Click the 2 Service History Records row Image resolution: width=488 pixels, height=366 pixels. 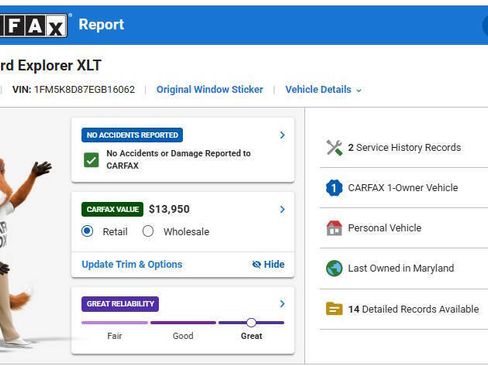(404, 147)
